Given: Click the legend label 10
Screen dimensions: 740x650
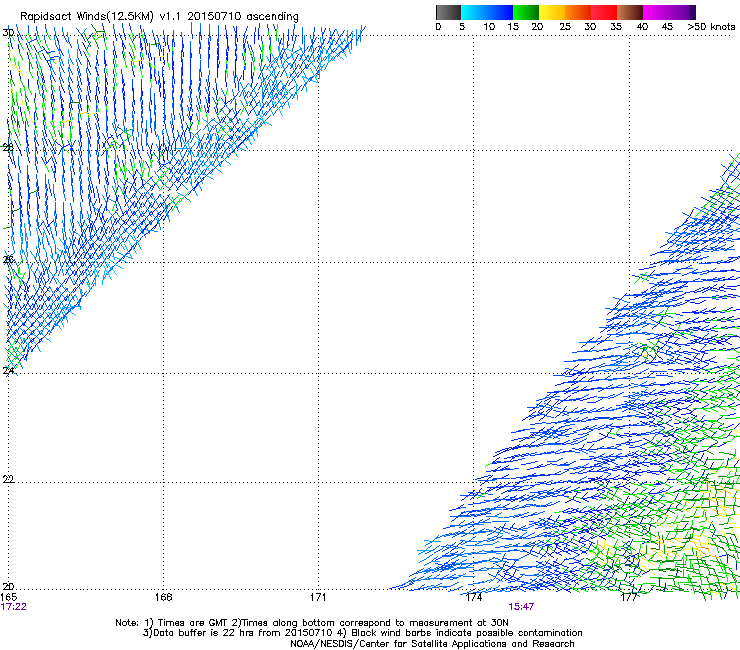Looking at the screenshot, I should point(489,27).
